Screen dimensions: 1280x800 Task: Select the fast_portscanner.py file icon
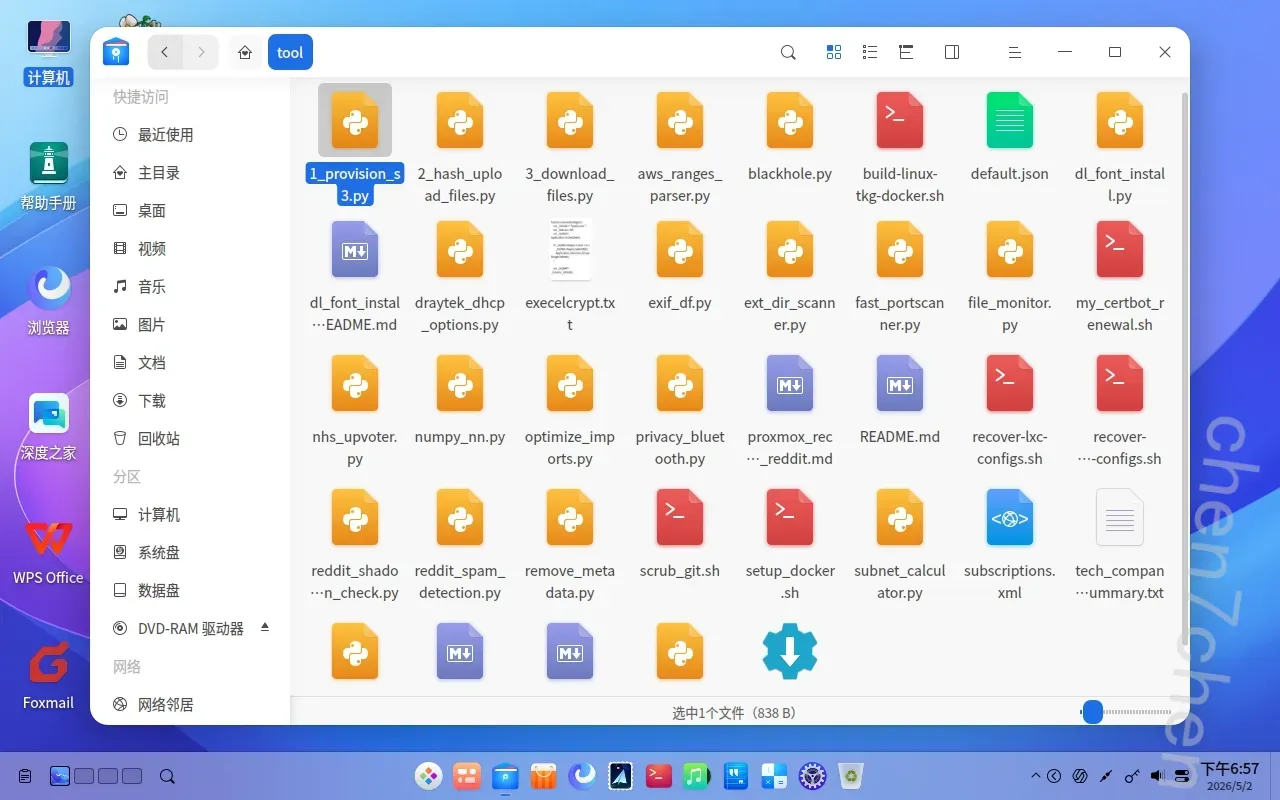tap(900, 250)
